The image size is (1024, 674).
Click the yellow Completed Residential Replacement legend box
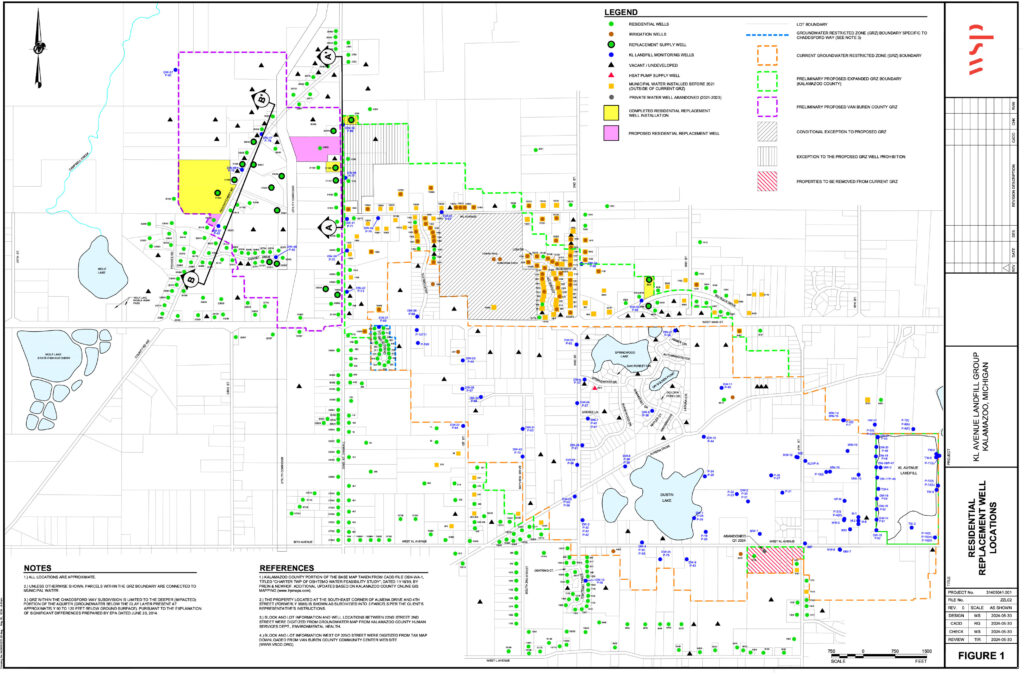tap(611, 112)
